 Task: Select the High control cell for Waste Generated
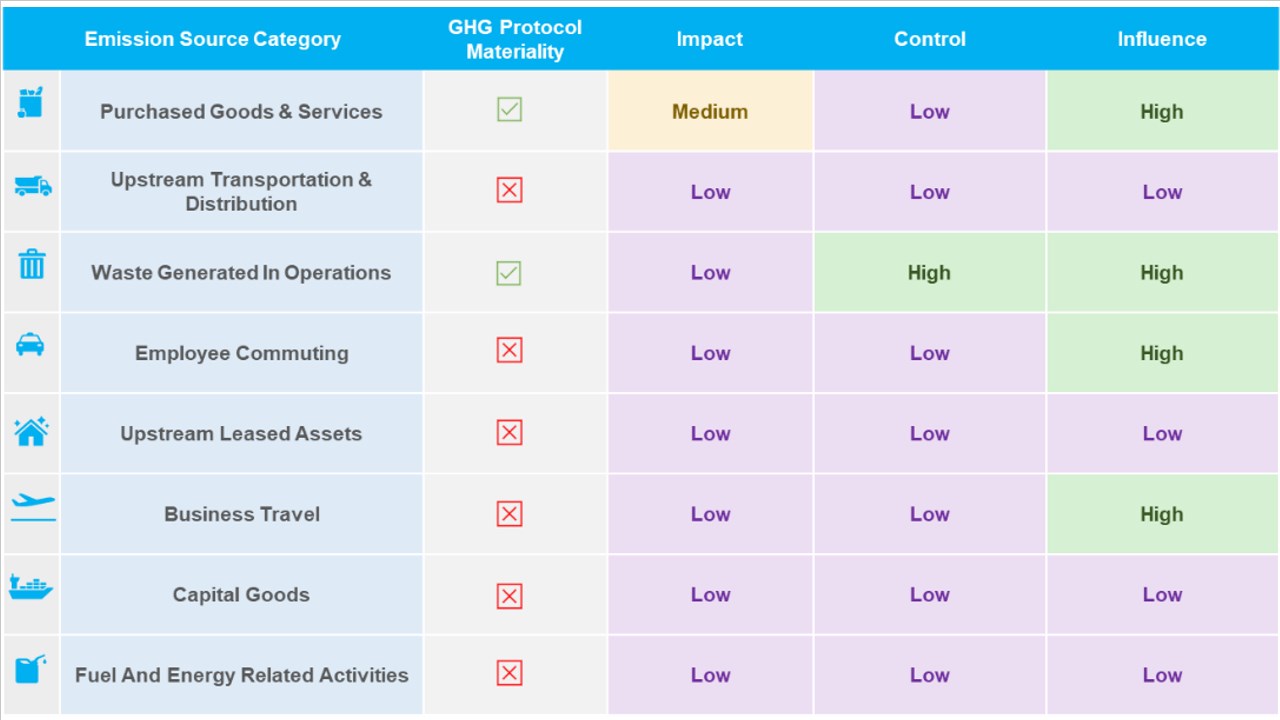[929, 273]
